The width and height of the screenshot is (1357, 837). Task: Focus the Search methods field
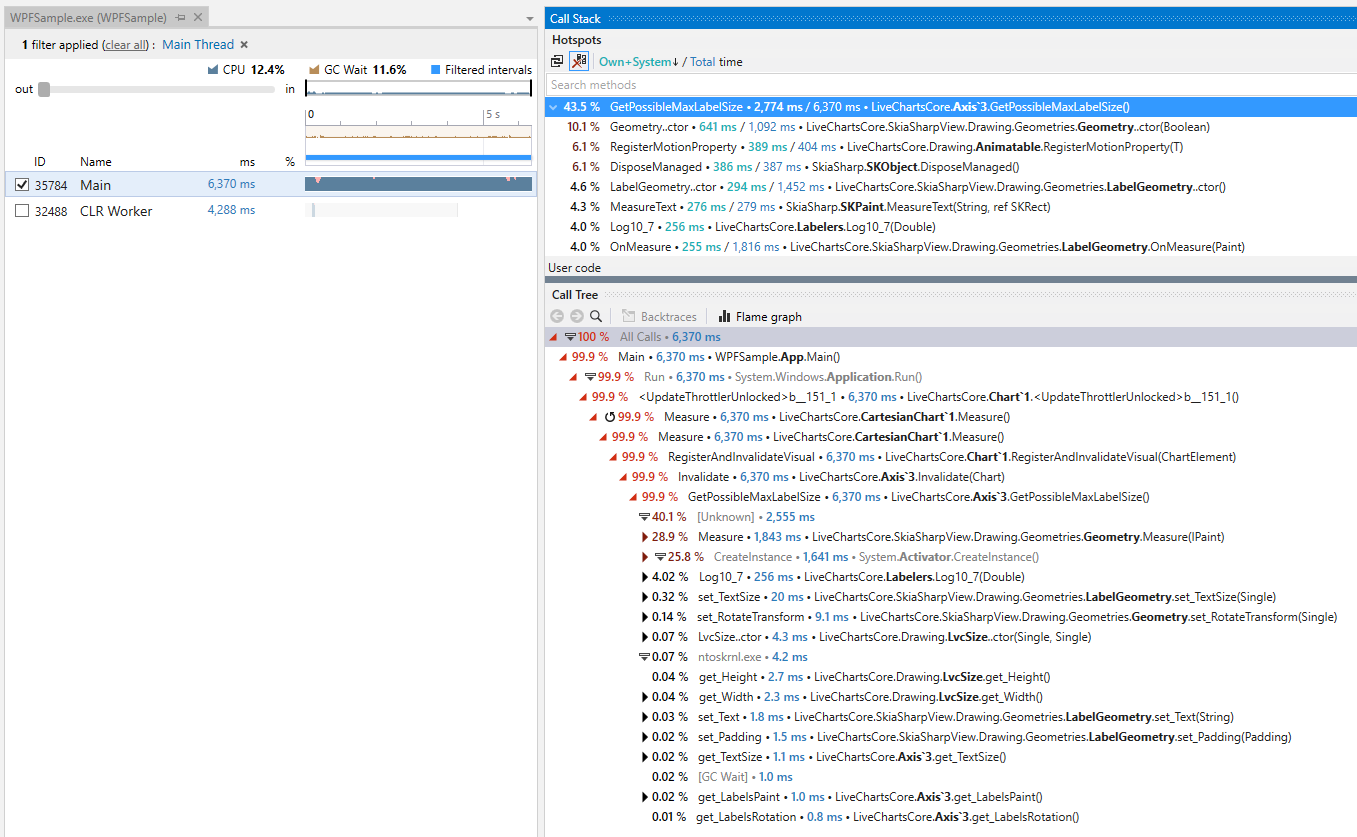951,85
